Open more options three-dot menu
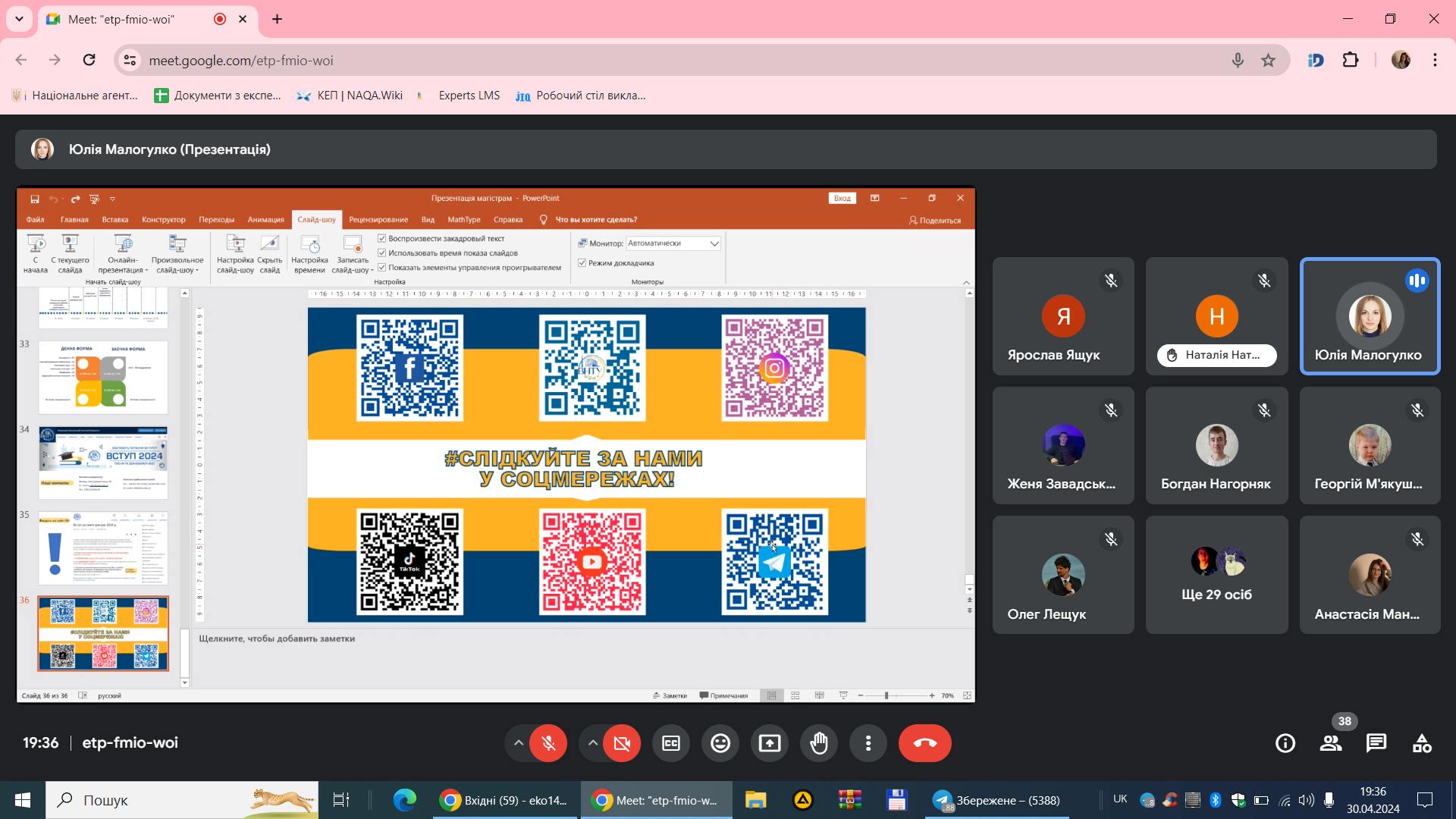This screenshot has height=819, width=1456. click(868, 743)
